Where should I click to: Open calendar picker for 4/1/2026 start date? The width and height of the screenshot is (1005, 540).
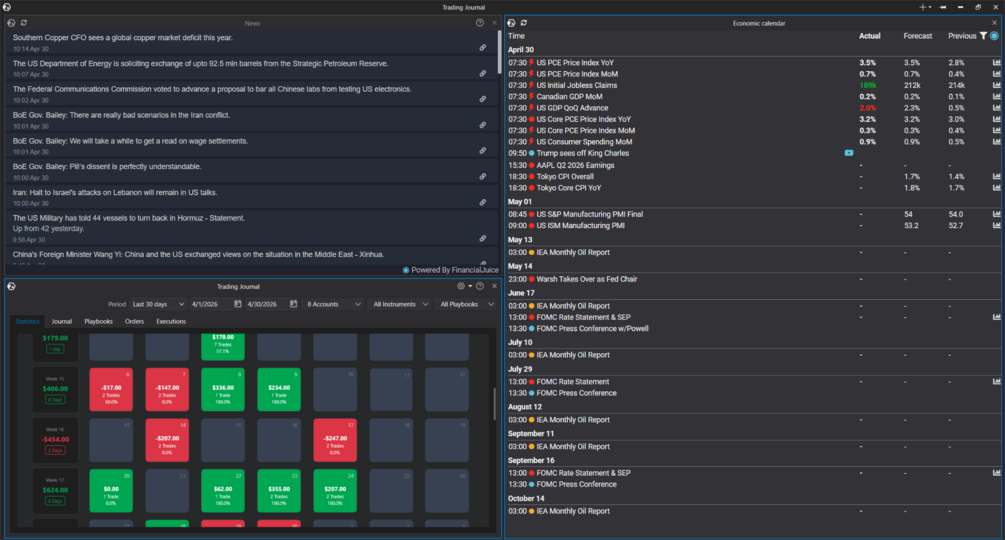pyautogui.click(x=237, y=304)
